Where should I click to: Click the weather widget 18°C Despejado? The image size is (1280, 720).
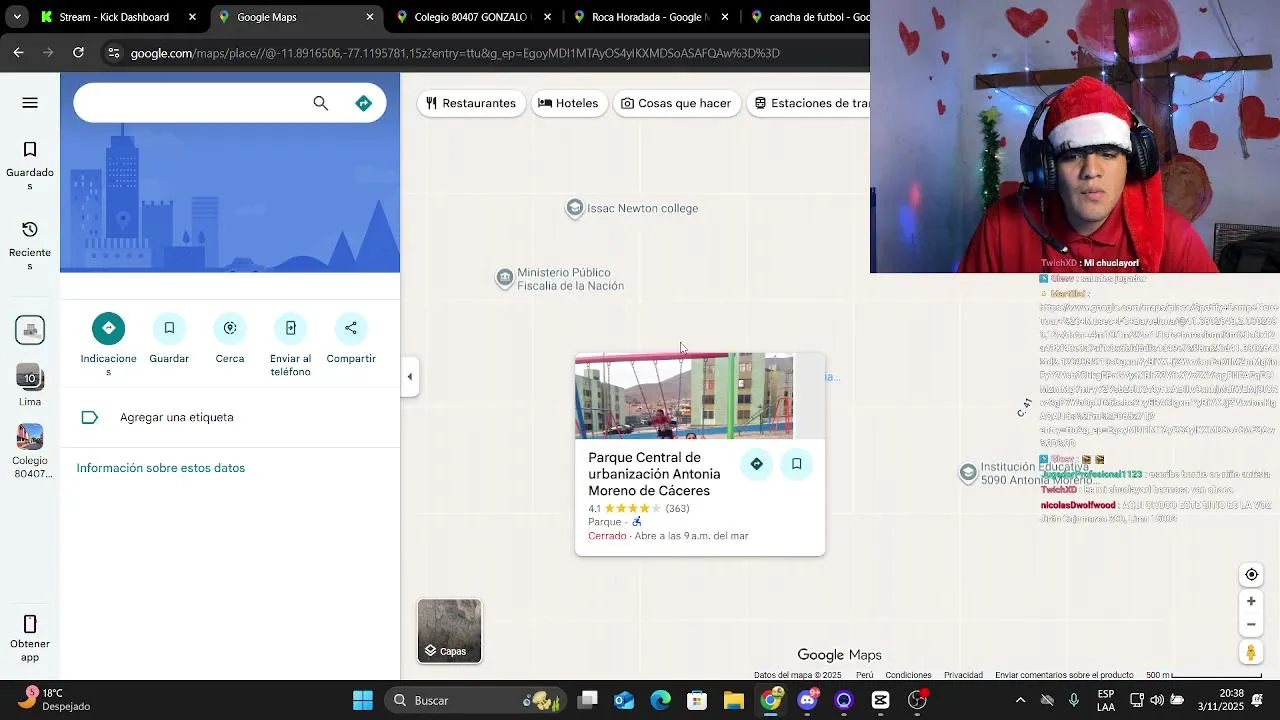[55, 700]
